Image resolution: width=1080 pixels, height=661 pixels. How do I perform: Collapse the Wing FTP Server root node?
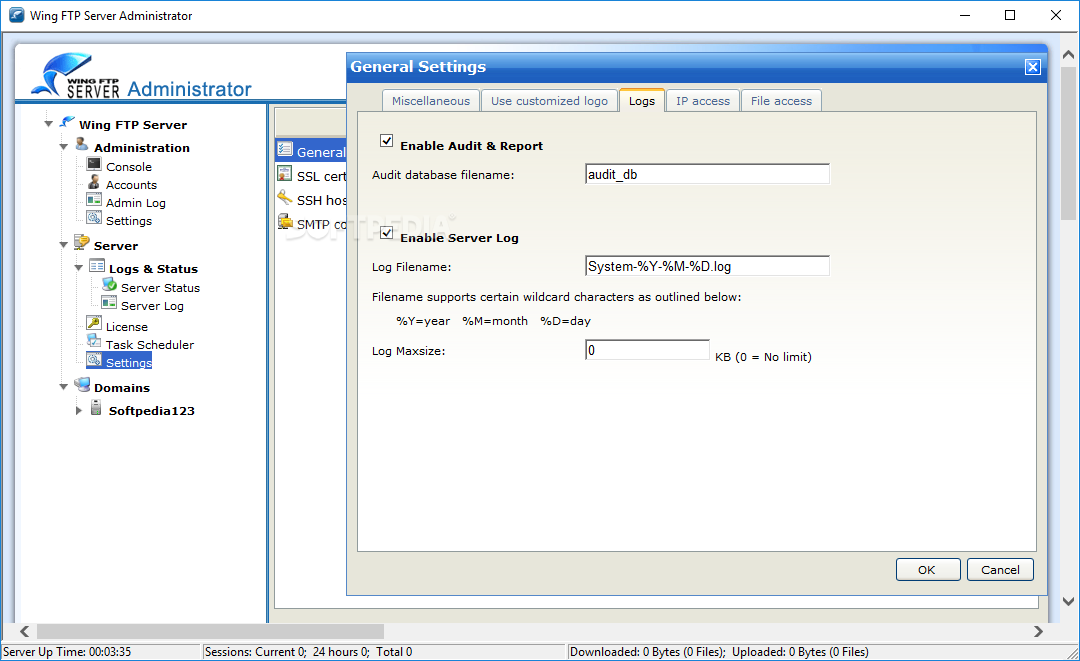pyautogui.click(x=48, y=124)
